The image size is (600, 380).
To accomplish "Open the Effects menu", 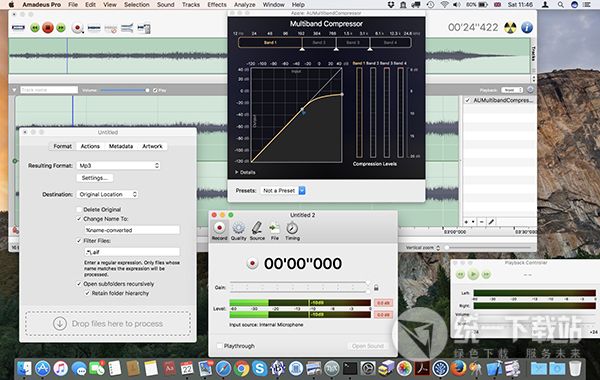I will pos(217,5).
